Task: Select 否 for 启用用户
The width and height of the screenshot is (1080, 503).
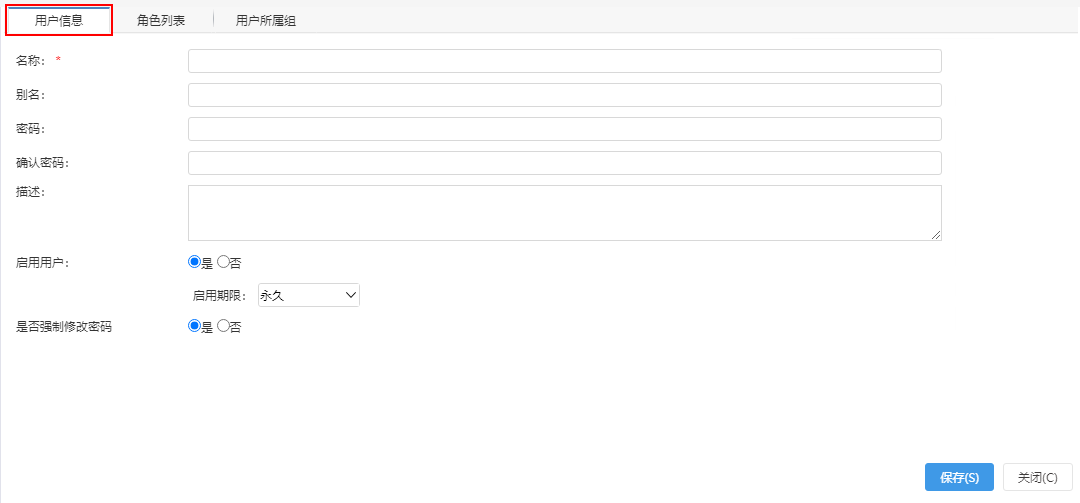Action: 223,262
